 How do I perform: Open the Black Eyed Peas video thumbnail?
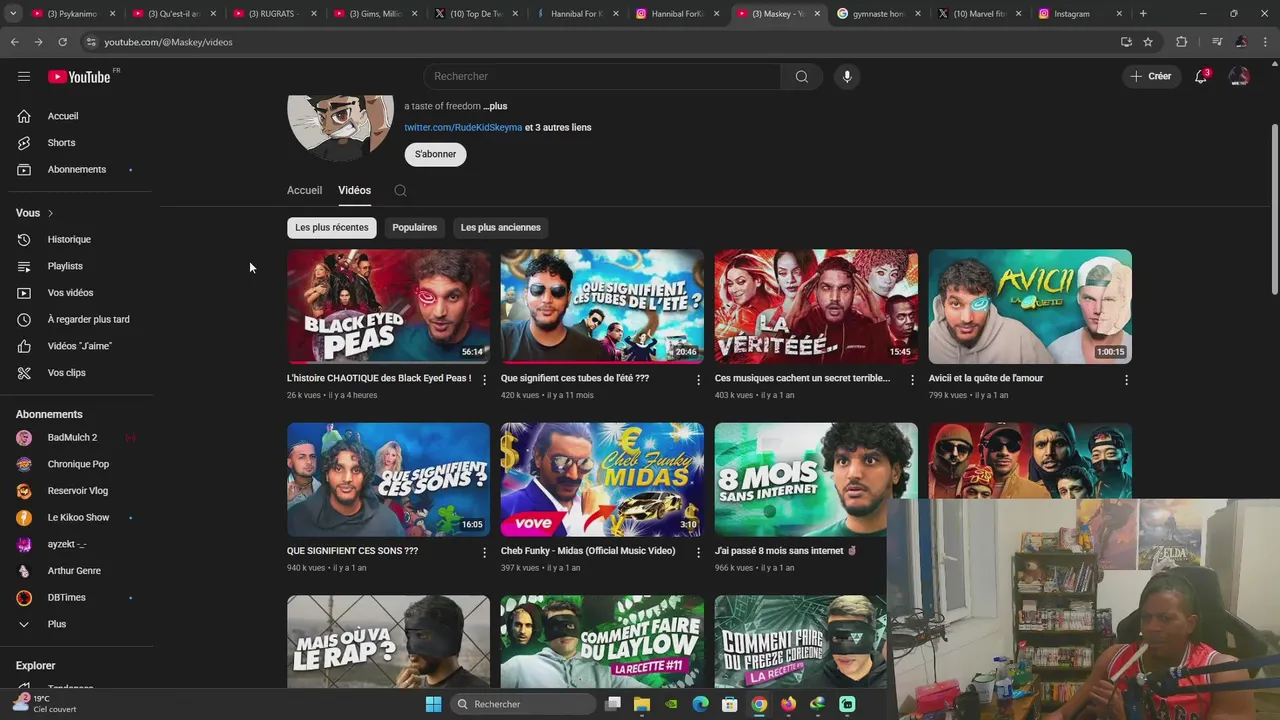[x=388, y=306]
